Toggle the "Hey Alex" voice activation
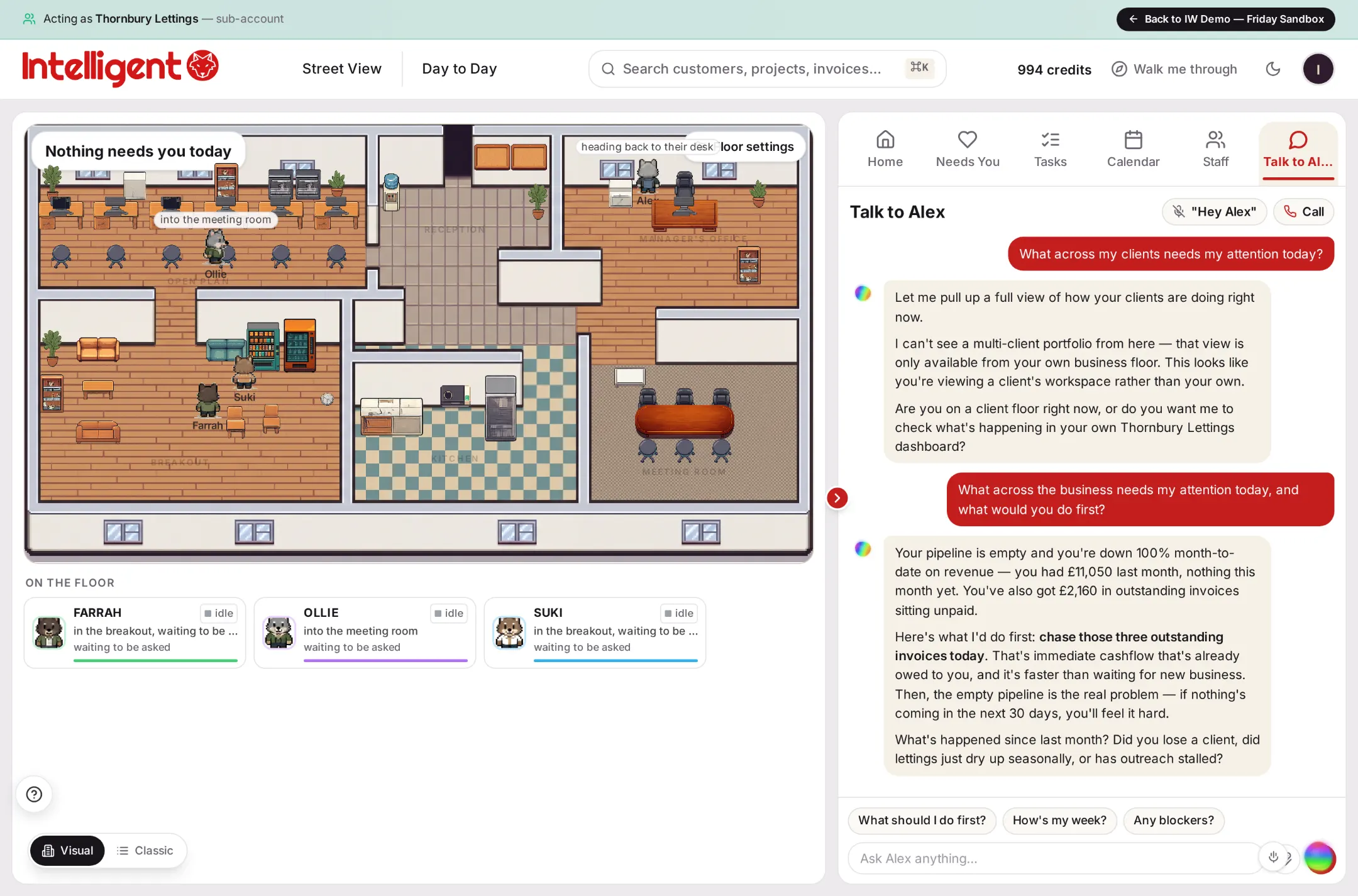This screenshot has height=896, width=1358. (x=1215, y=212)
